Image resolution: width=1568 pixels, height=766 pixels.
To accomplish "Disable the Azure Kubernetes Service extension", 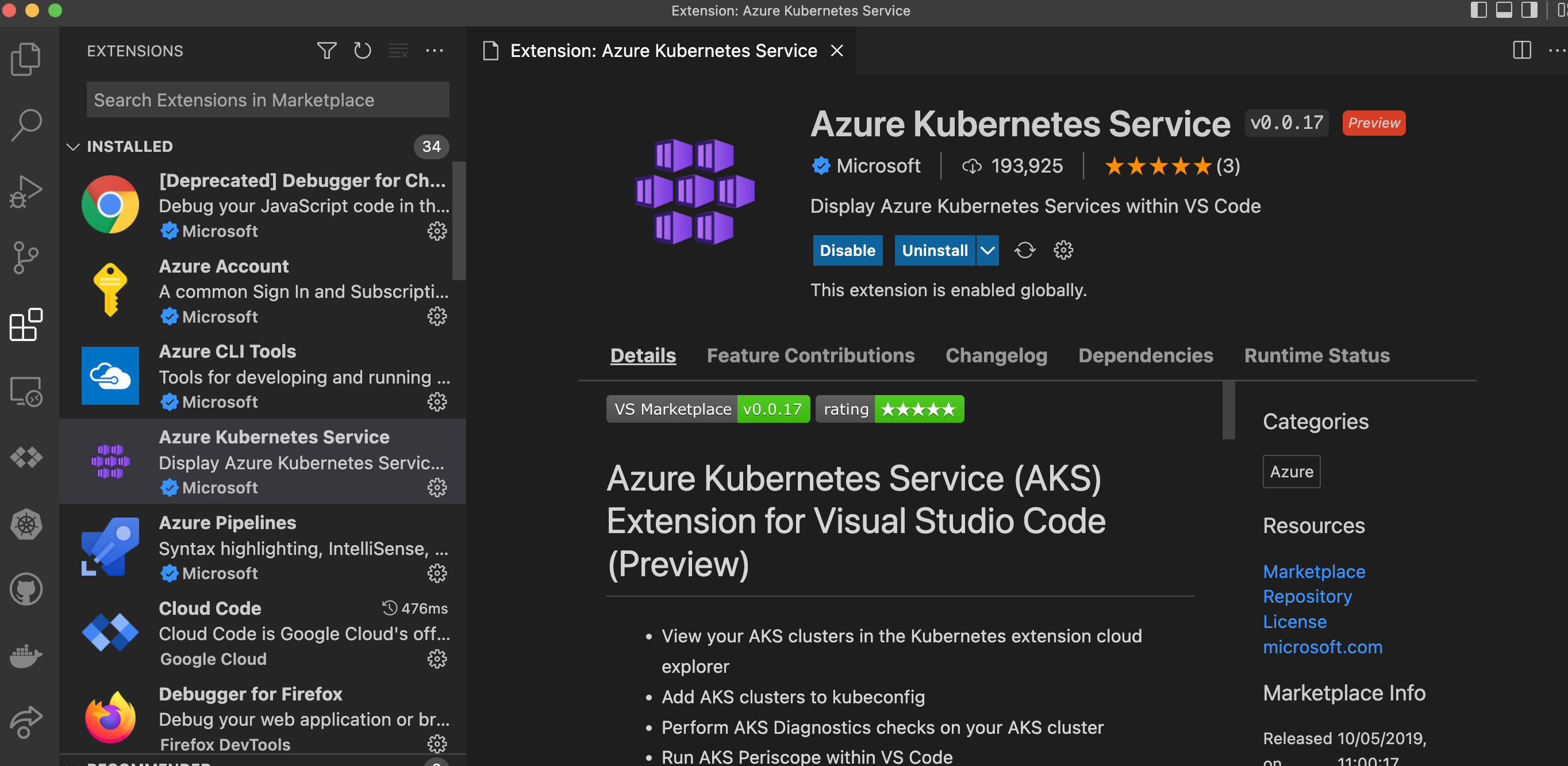I will pos(847,250).
